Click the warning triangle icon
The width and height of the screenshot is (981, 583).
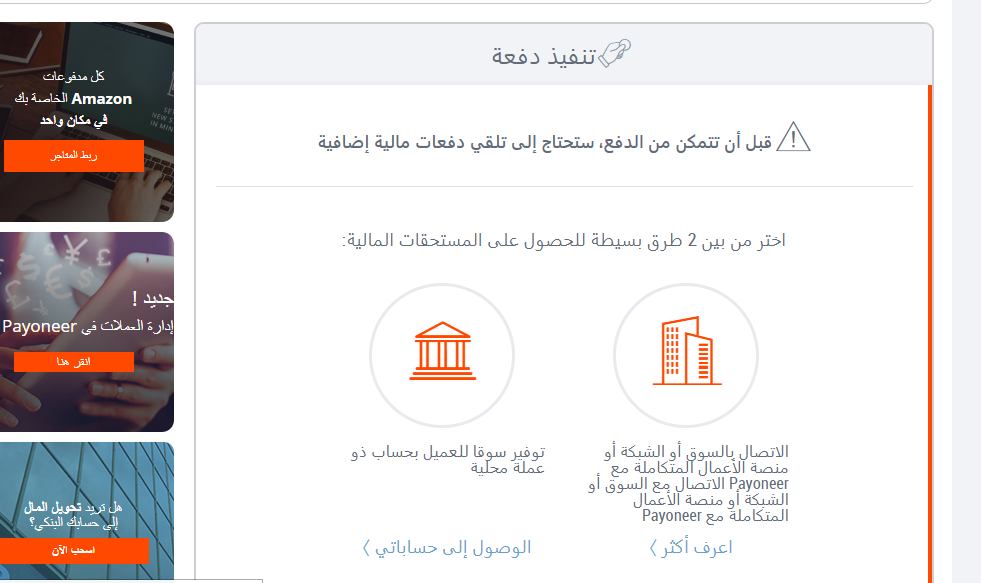tap(793, 137)
